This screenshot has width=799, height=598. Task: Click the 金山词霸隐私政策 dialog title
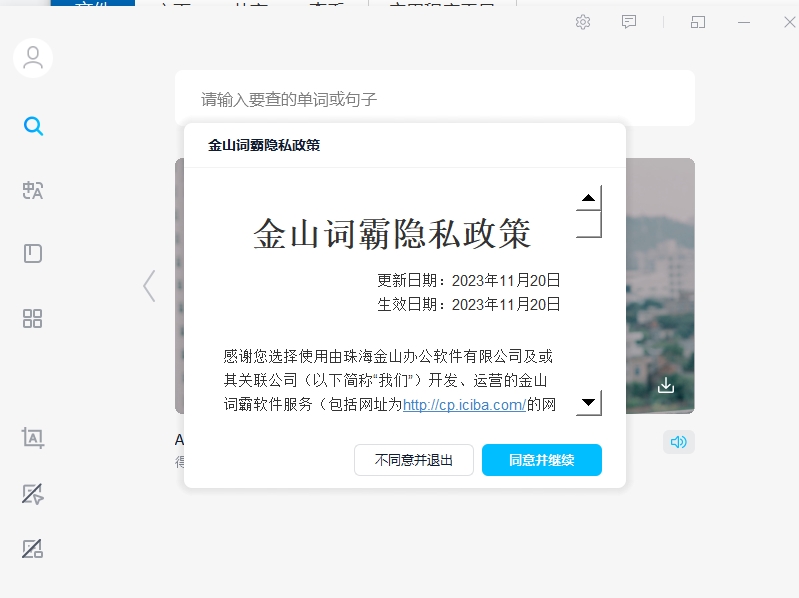264,145
